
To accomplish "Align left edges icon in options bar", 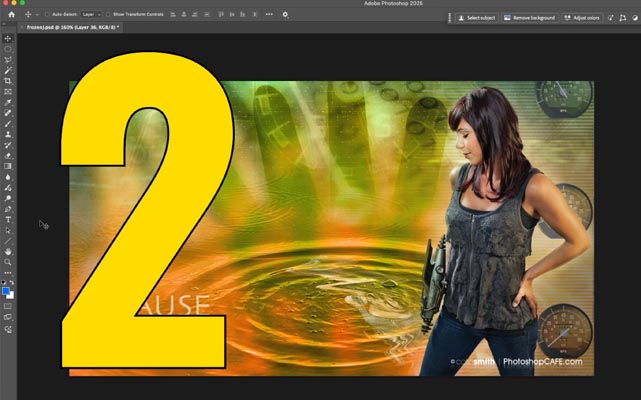I will click(x=173, y=14).
